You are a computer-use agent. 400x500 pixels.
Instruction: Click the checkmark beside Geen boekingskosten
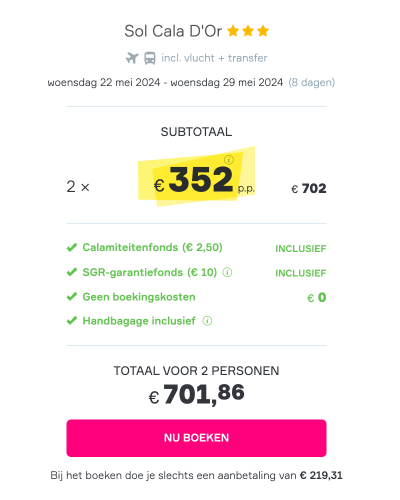(72, 297)
